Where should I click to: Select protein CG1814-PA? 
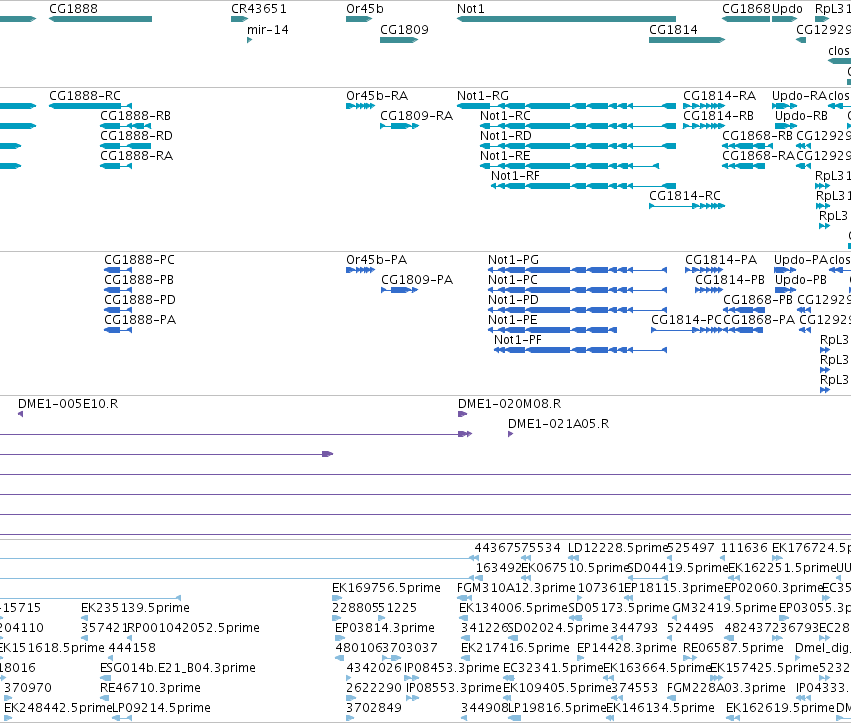(x=704, y=270)
